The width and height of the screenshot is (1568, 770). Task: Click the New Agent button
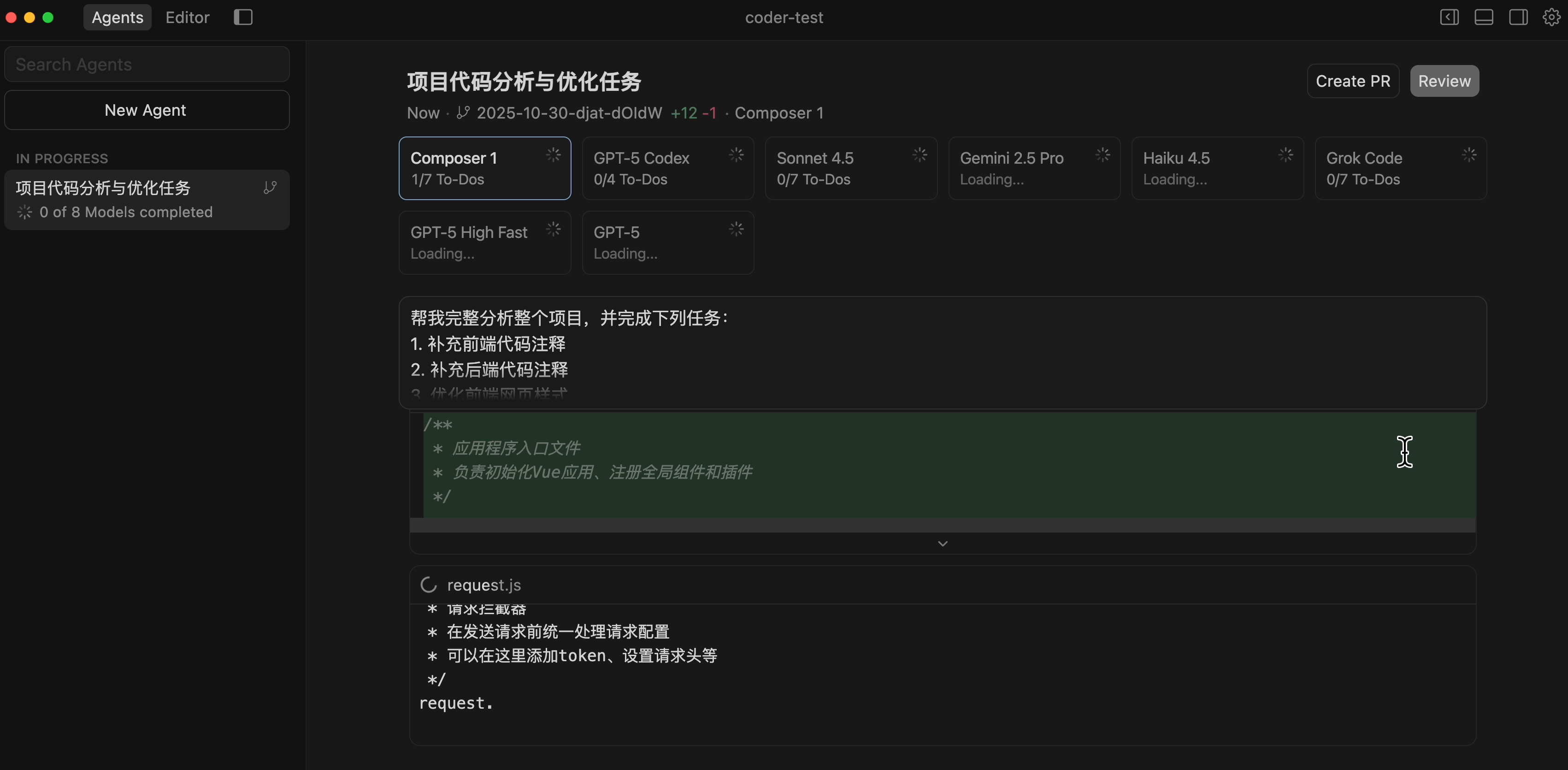coord(146,110)
